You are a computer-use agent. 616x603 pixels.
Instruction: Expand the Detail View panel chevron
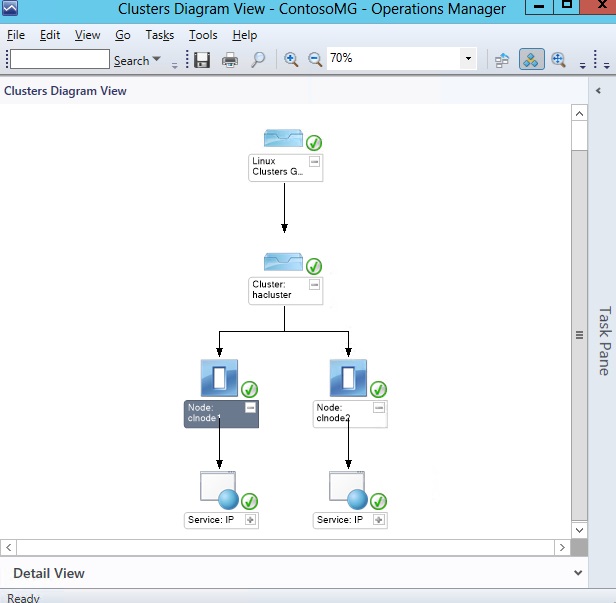pyautogui.click(x=578, y=573)
